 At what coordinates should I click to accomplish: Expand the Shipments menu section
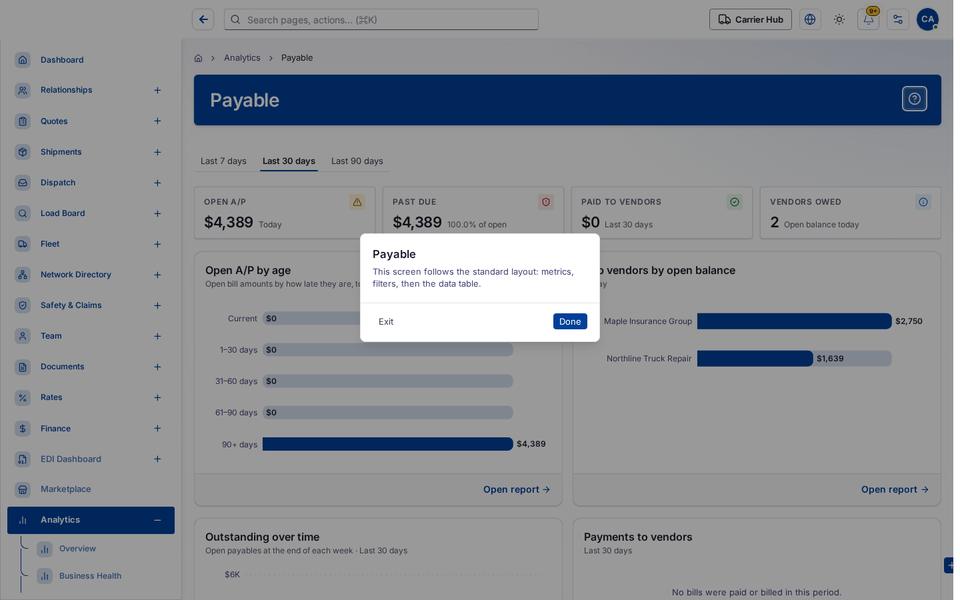(157, 152)
